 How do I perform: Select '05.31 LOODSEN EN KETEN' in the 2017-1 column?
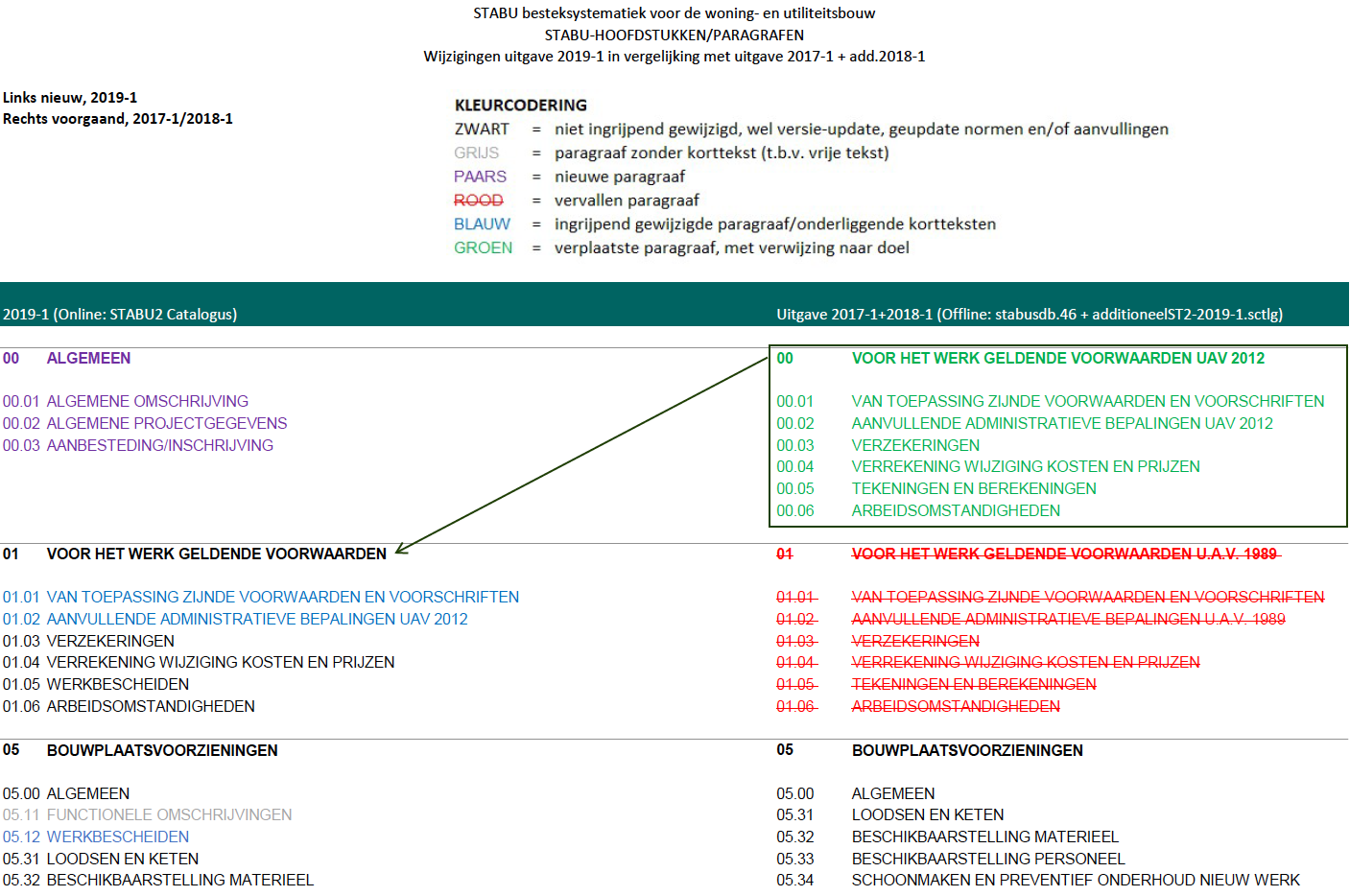tap(890, 815)
